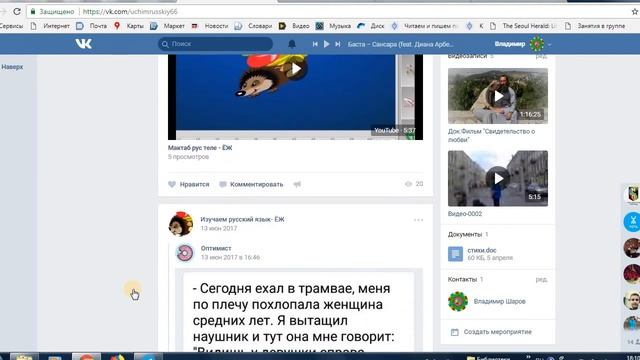Reload the page in the browser

pos(17,11)
